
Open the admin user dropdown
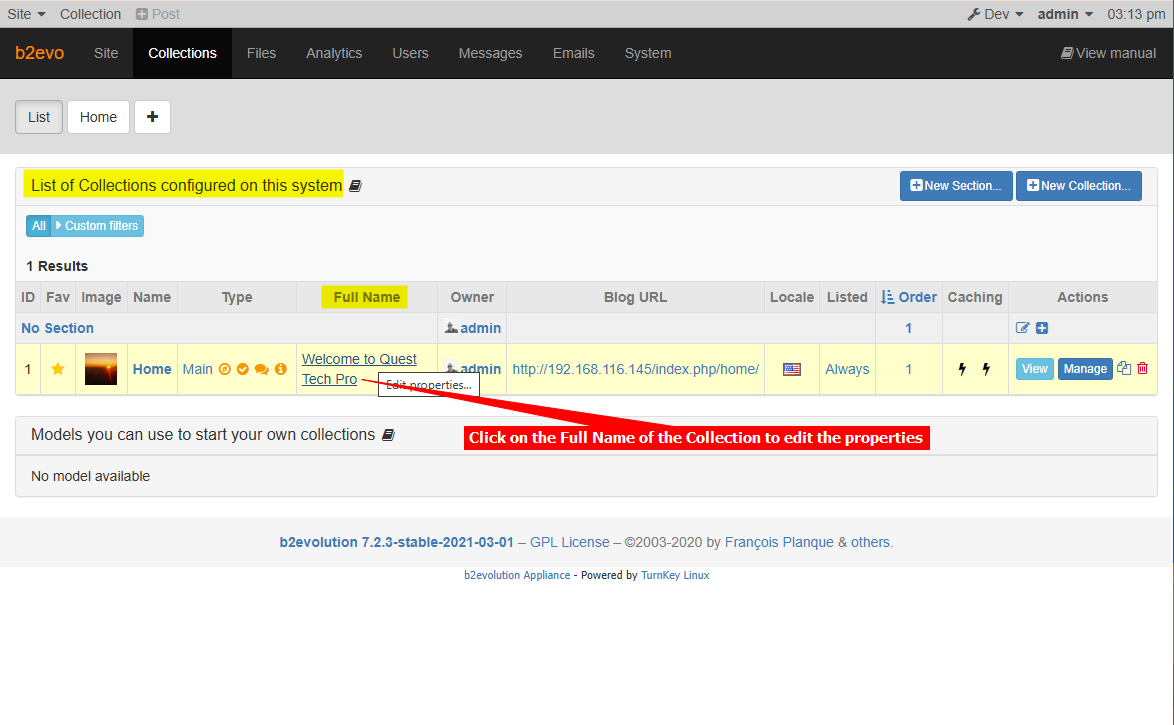coord(1065,14)
